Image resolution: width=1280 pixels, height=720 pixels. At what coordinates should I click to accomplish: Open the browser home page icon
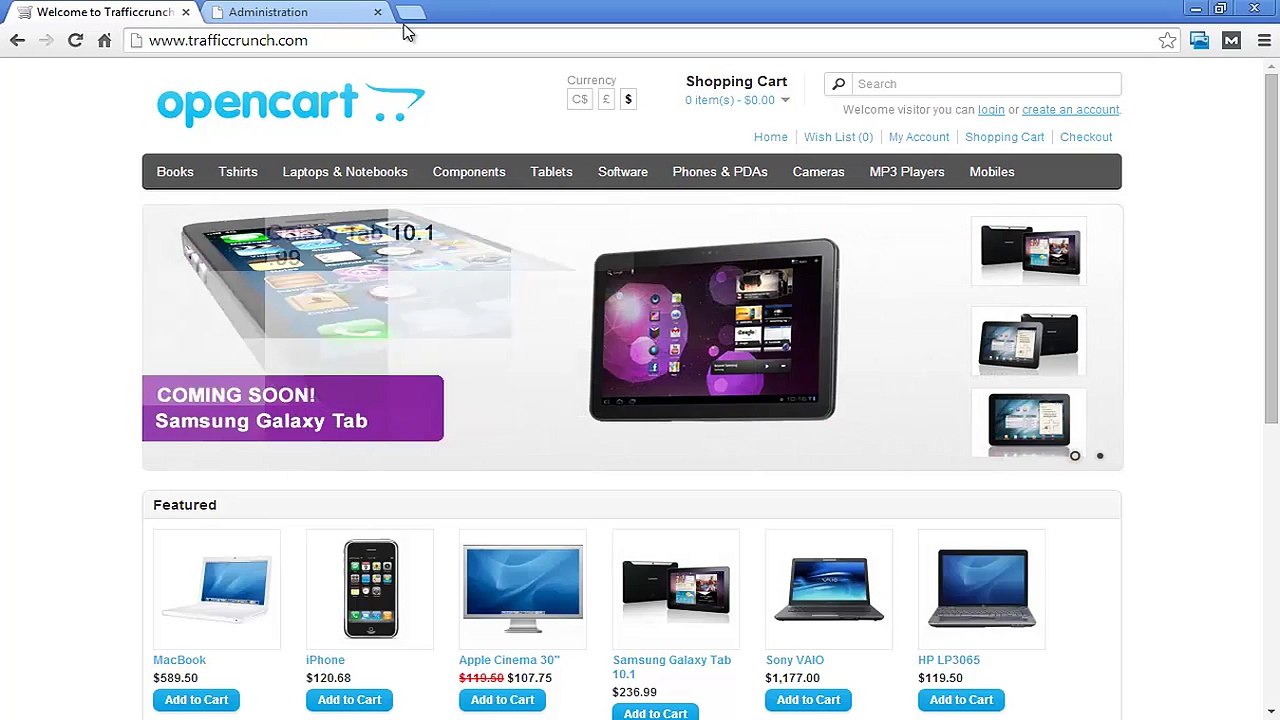point(104,40)
